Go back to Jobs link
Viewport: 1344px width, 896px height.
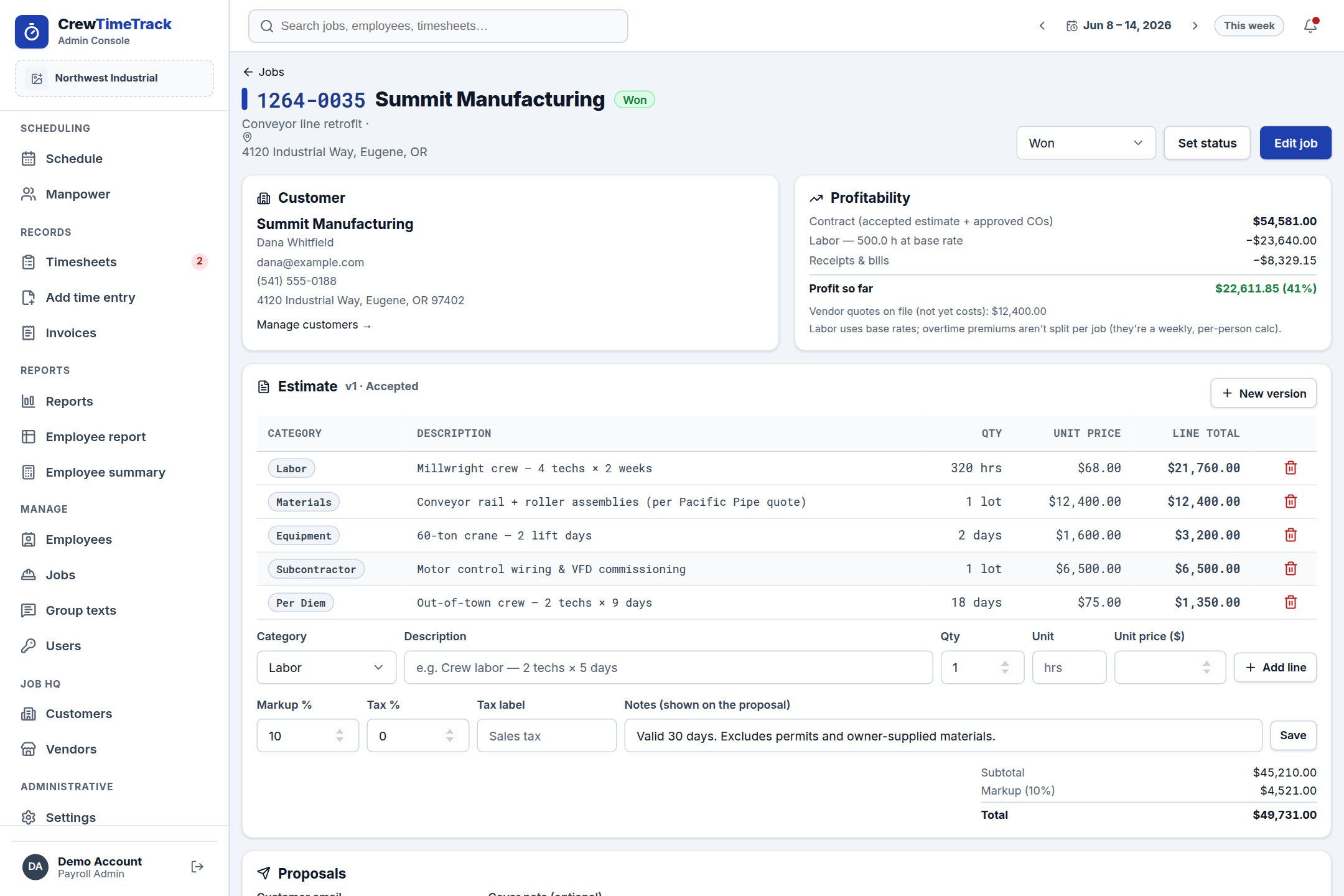(264, 72)
